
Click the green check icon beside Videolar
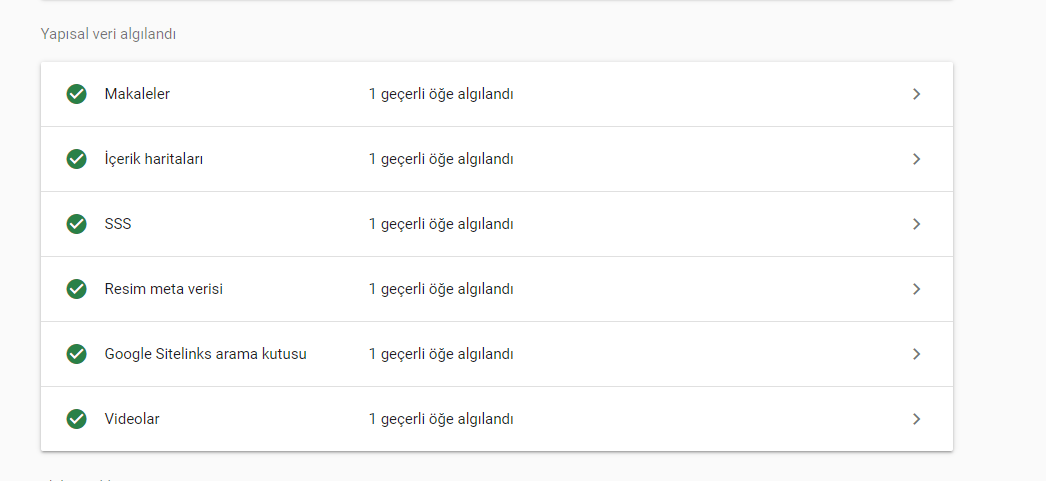(77, 419)
